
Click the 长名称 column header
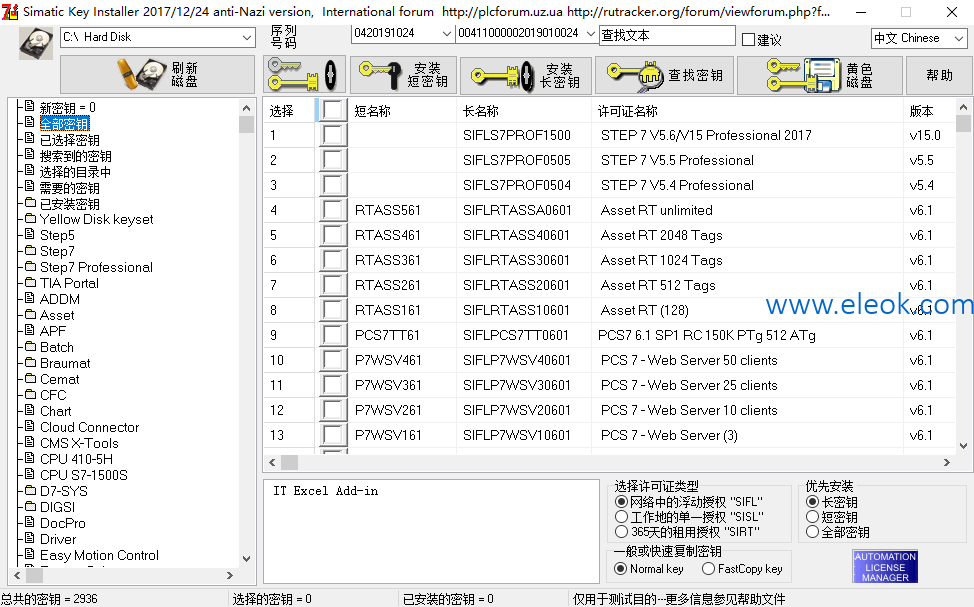click(x=481, y=111)
